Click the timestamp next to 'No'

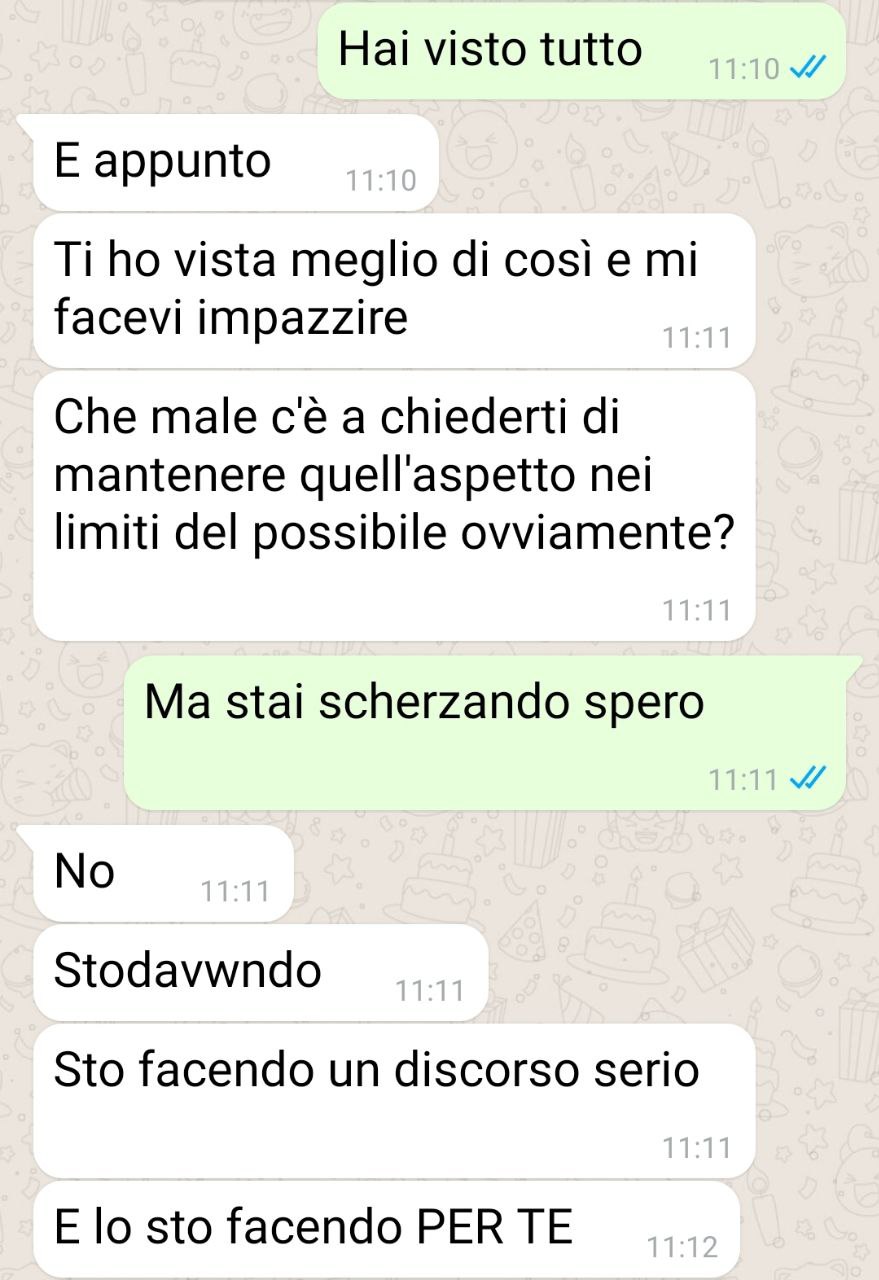[235, 891]
